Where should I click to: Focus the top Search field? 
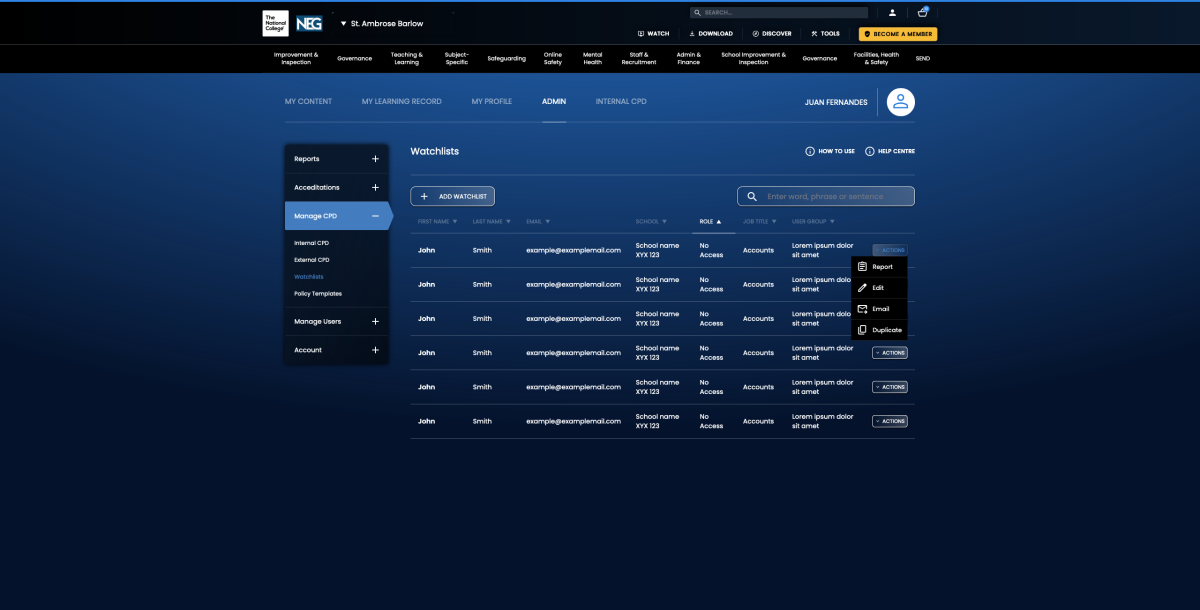coord(779,13)
